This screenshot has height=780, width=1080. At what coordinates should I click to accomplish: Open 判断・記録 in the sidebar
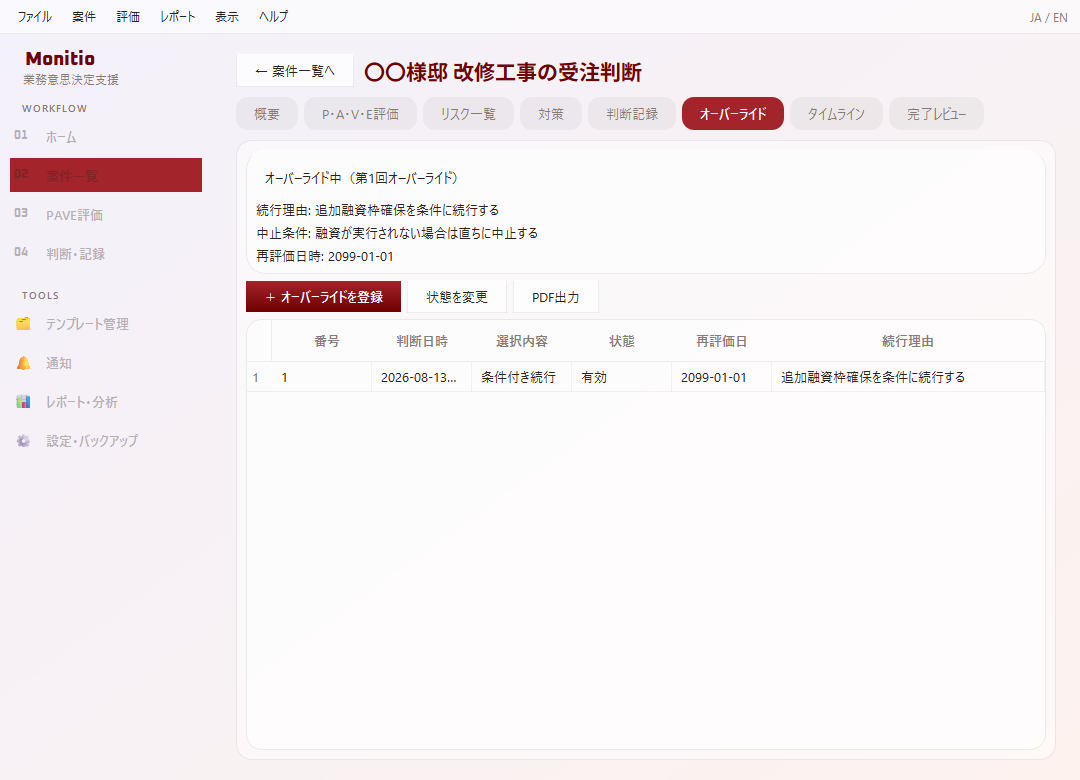(106, 254)
